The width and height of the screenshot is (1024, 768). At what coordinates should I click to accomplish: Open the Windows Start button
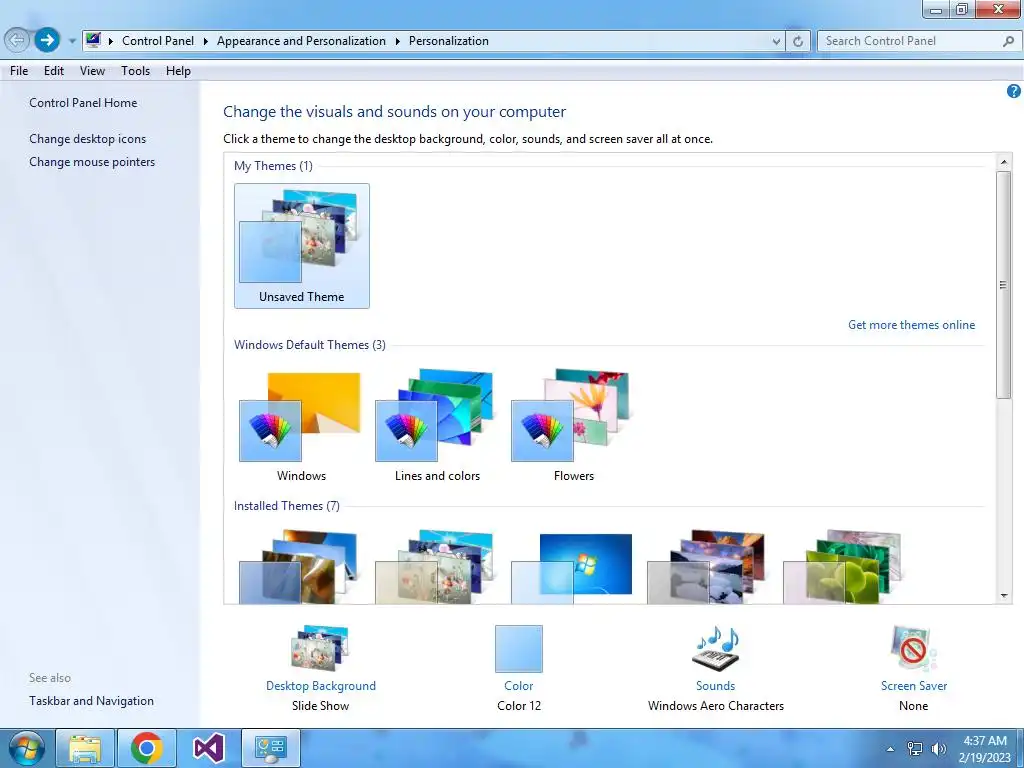[x=25, y=748]
